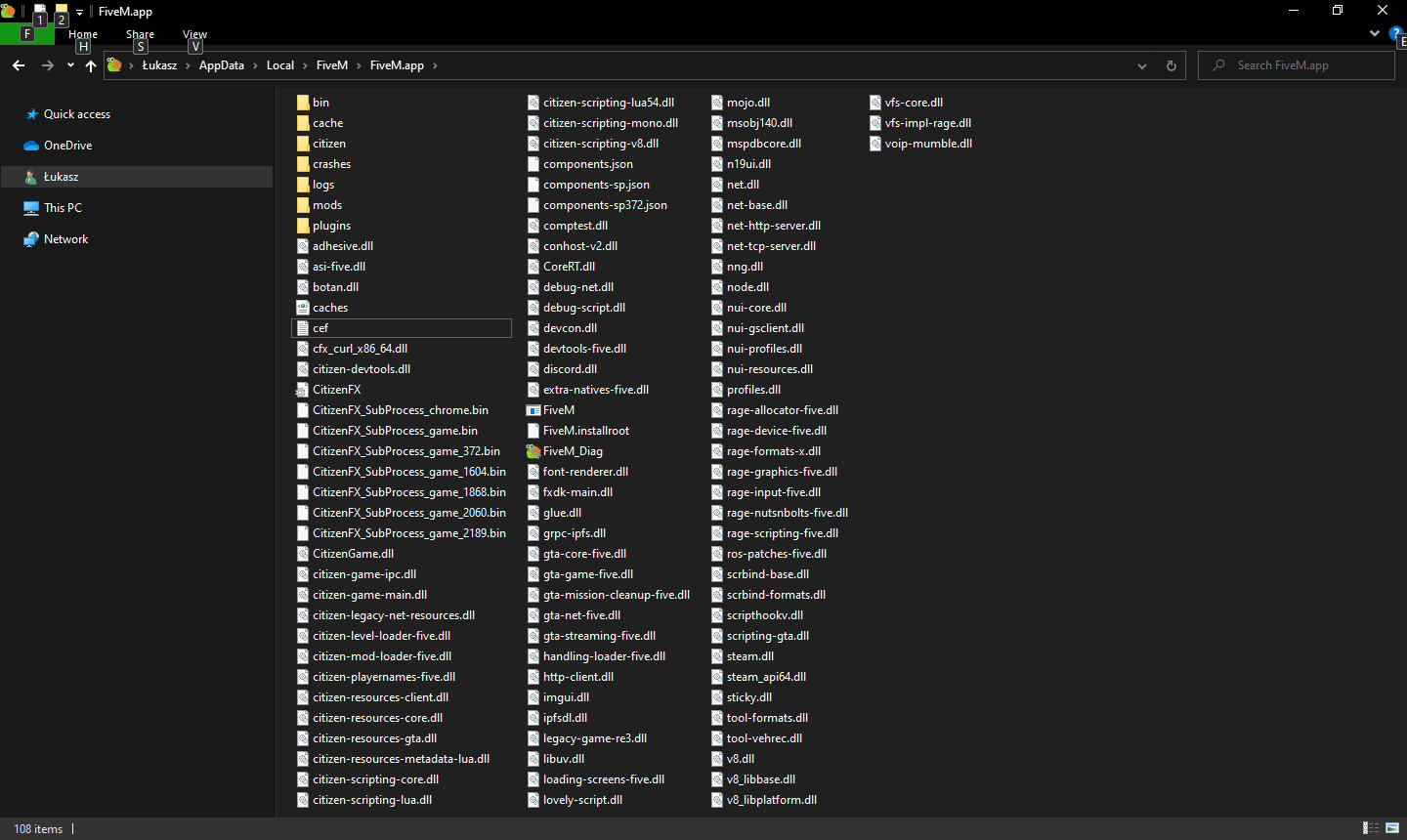The height and width of the screenshot is (840, 1407).
Task: Select node.dll file
Action: pyautogui.click(x=740, y=287)
